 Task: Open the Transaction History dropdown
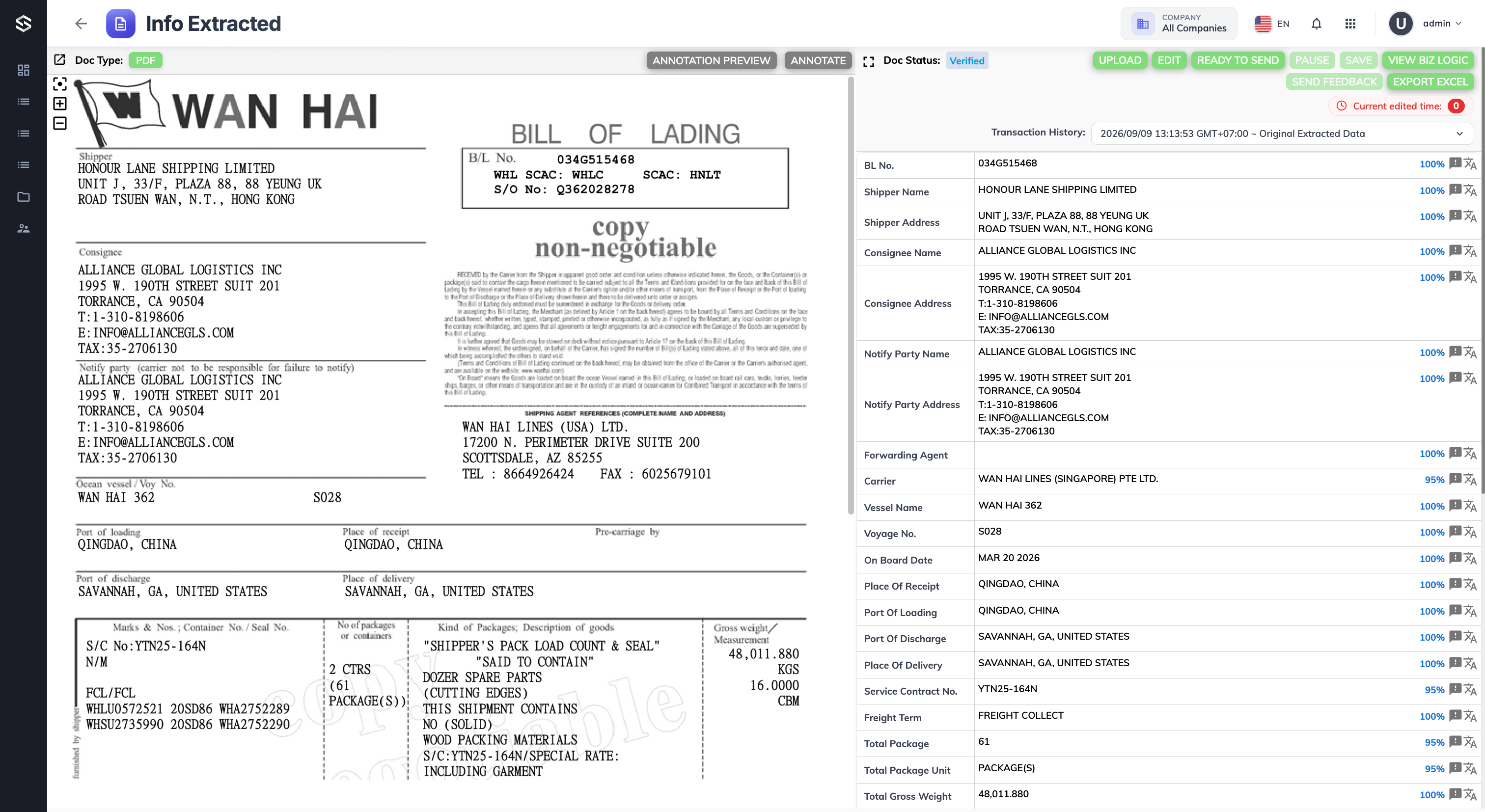(1282, 134)
